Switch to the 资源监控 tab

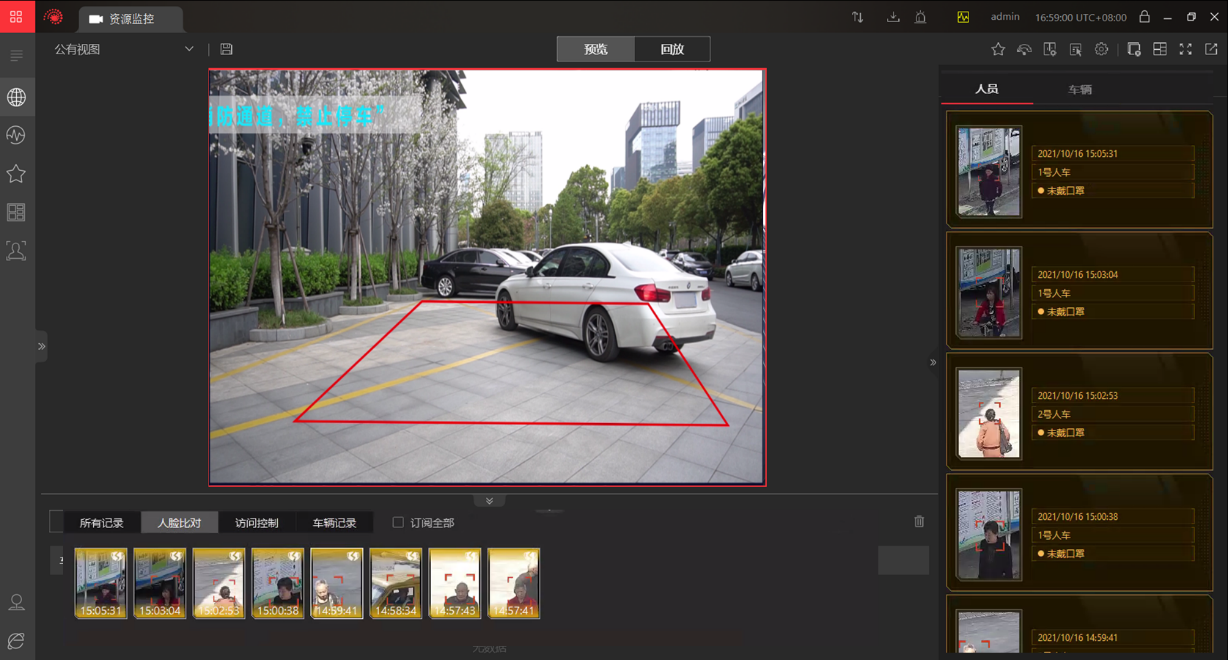(x=130, y=19)
